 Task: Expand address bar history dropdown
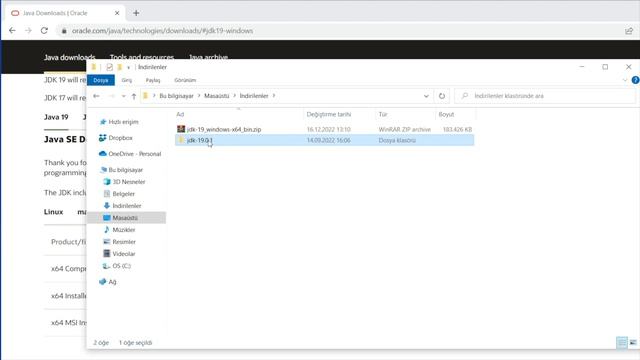click(x=426, y=96)
